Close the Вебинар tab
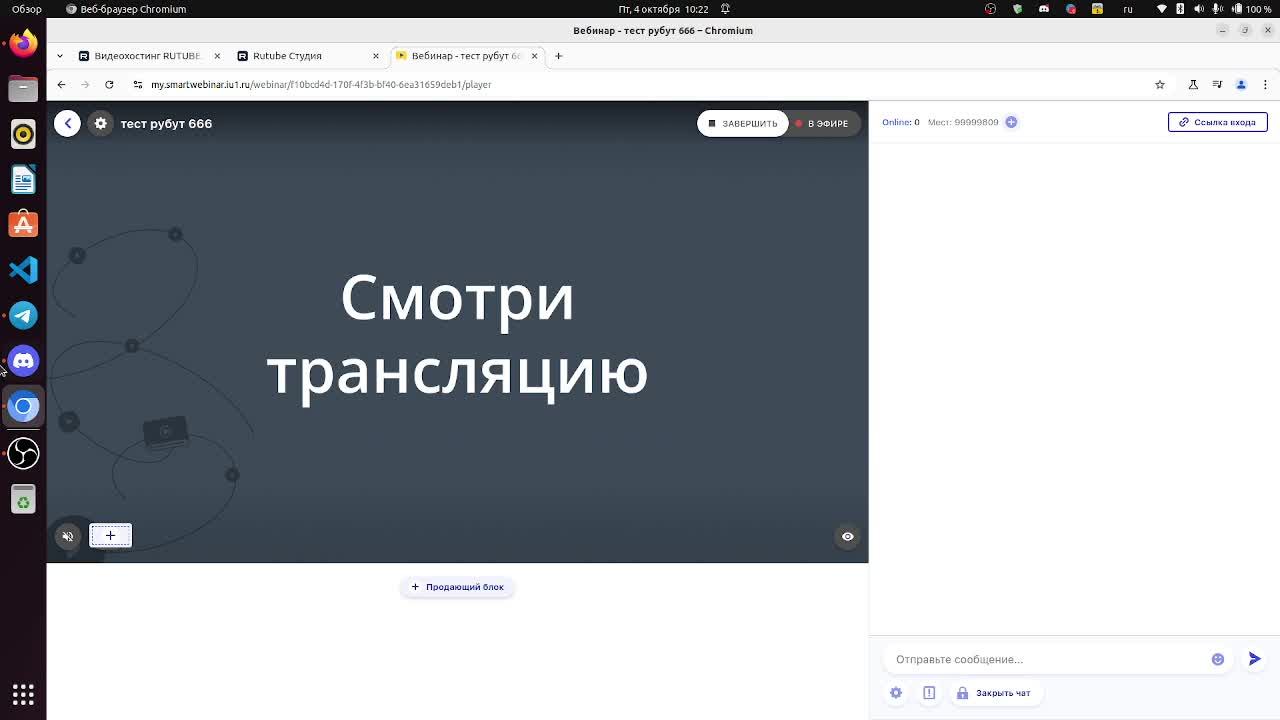The height and width of the screenshot is (720, 1280). click(x=534, y=56)
